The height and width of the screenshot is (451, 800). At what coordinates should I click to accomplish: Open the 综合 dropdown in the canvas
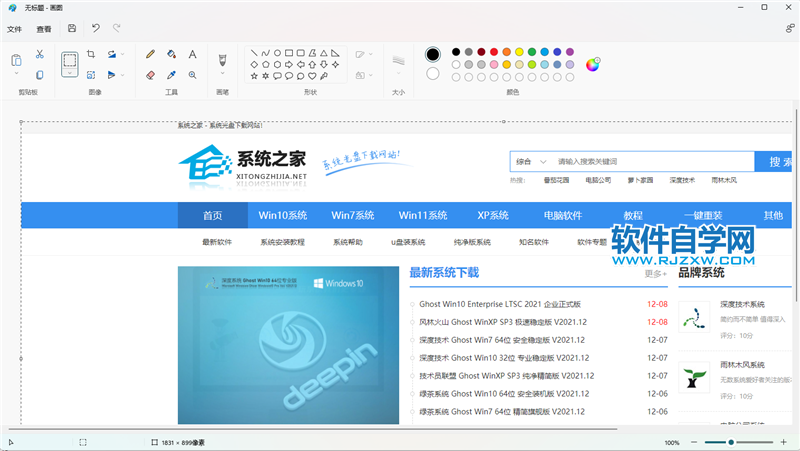point(531,162)
